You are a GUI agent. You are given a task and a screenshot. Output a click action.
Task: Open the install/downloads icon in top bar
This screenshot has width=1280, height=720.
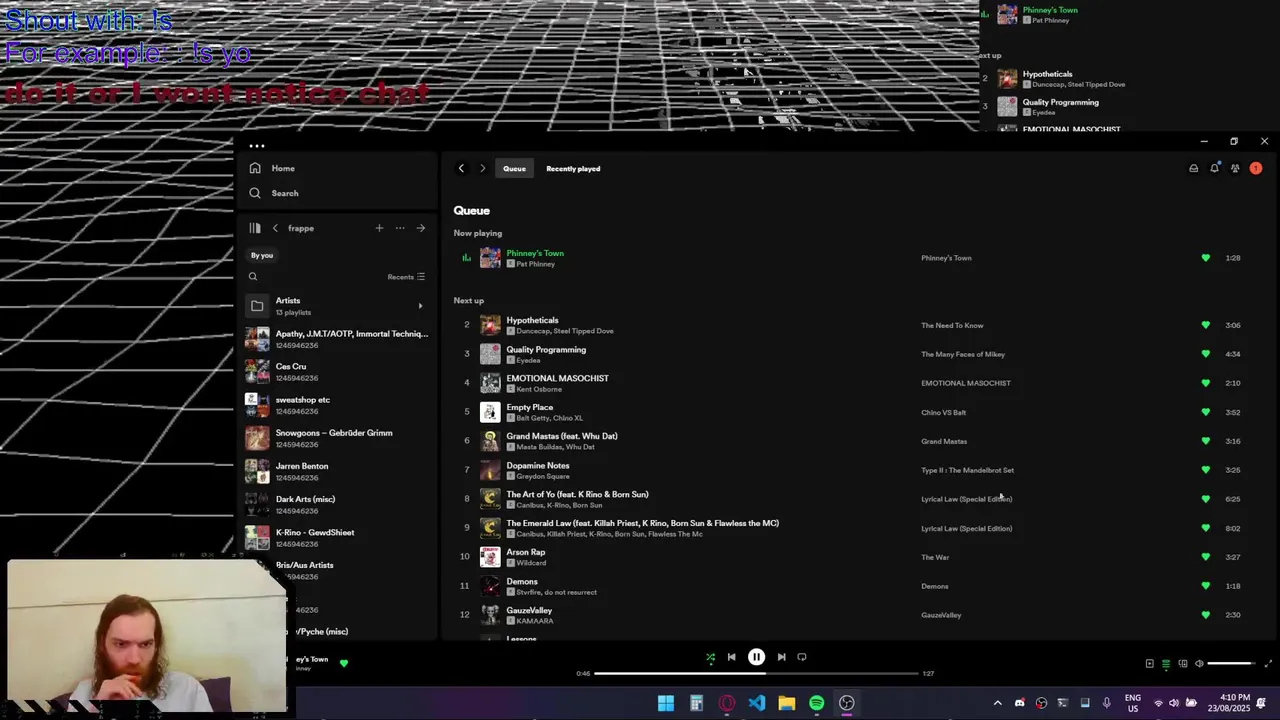[1193, 168]
